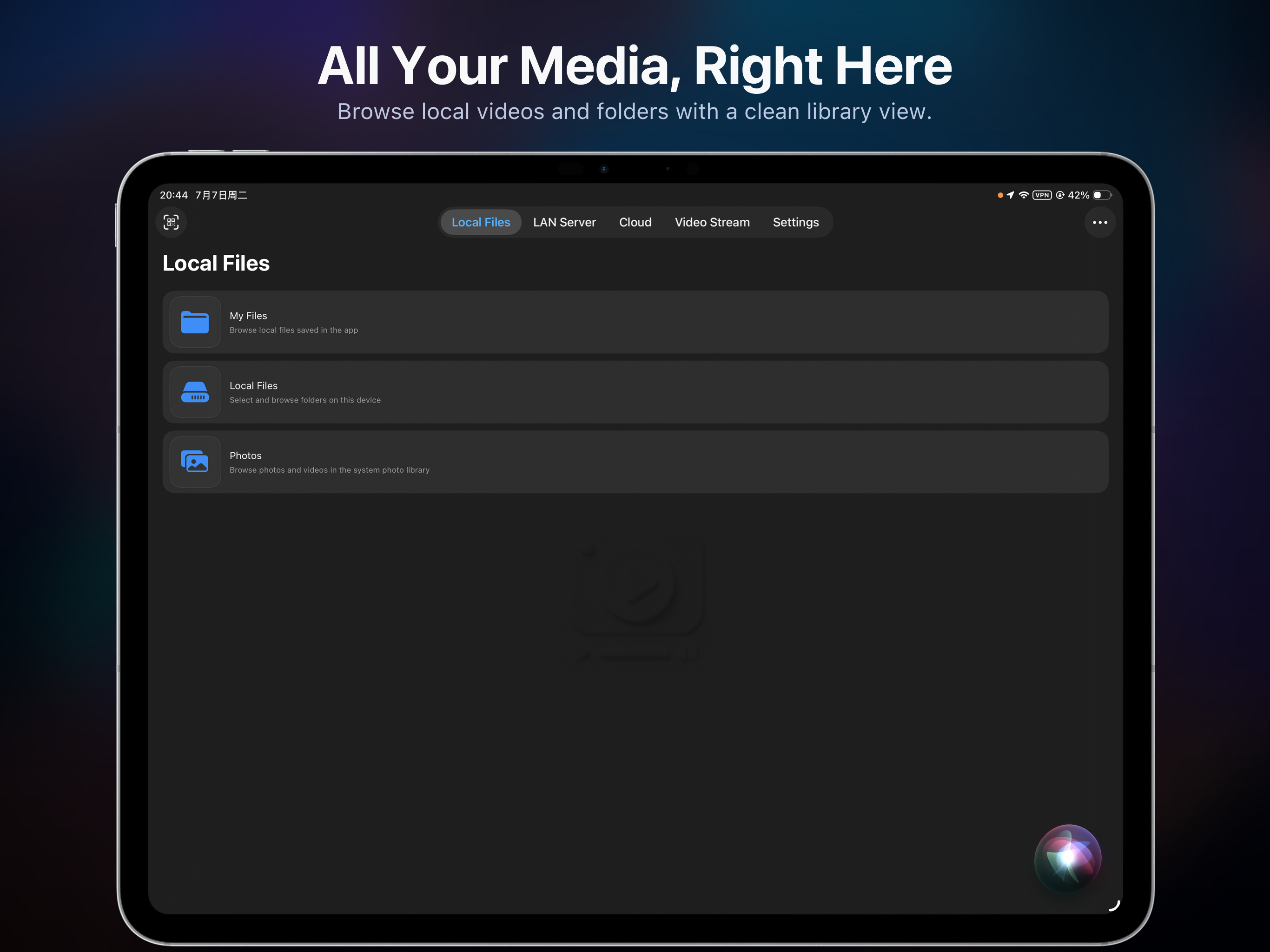Tap the Wi-Fi status icon
The width and height of the screenshot is (1270, 952).
click(1023, 195)
